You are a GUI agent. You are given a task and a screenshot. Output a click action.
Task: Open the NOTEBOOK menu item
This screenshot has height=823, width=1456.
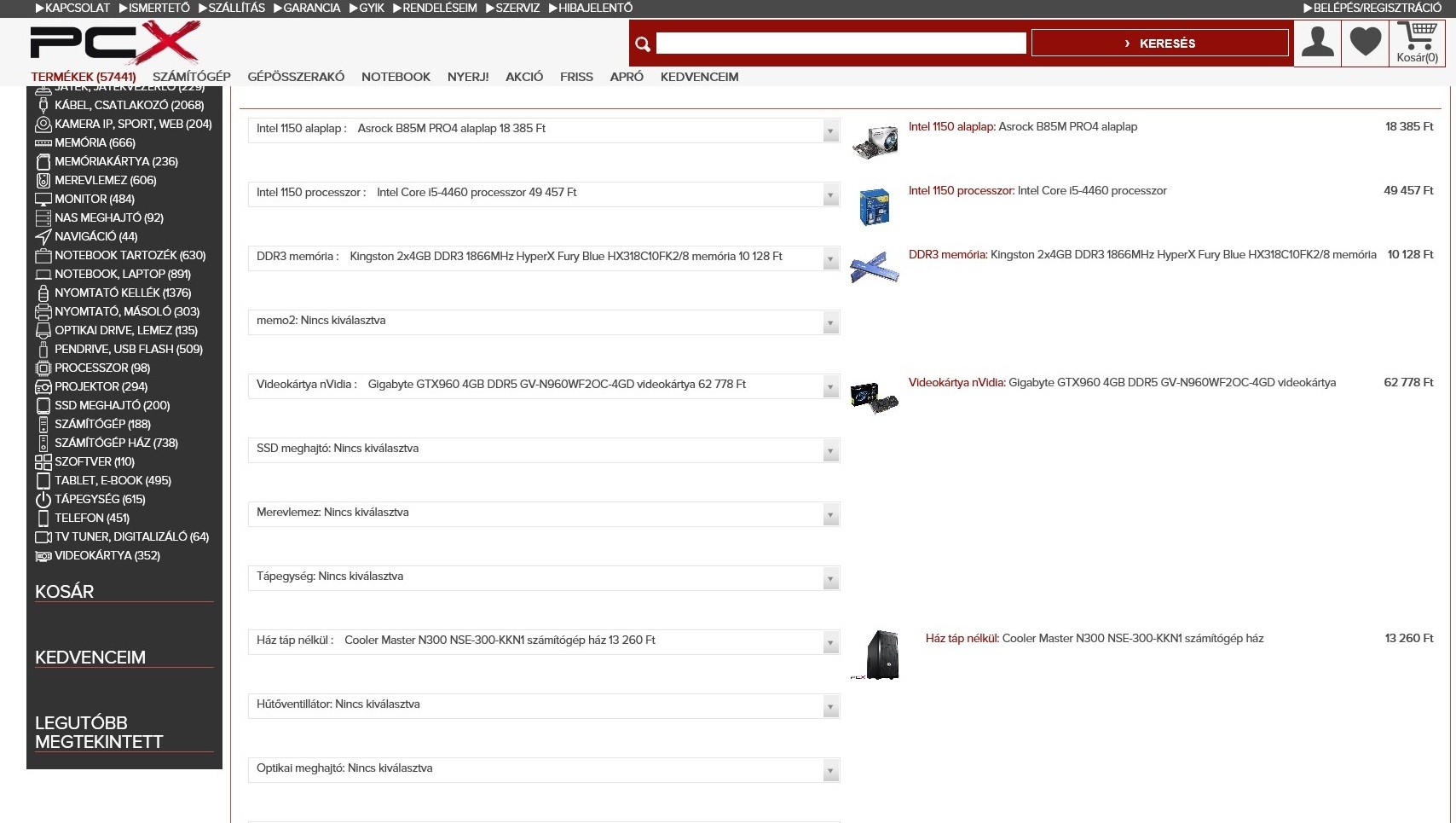[x=396, y=77]
